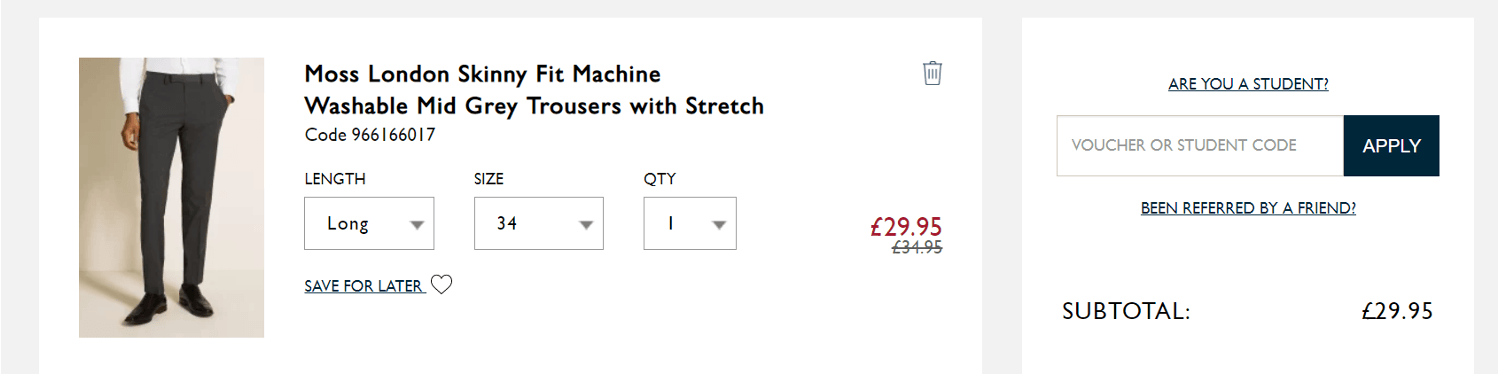Open BEEN REFERRED BY A FRIEND? link
The image size is (1500, 374).
(x=1248, y=208)
